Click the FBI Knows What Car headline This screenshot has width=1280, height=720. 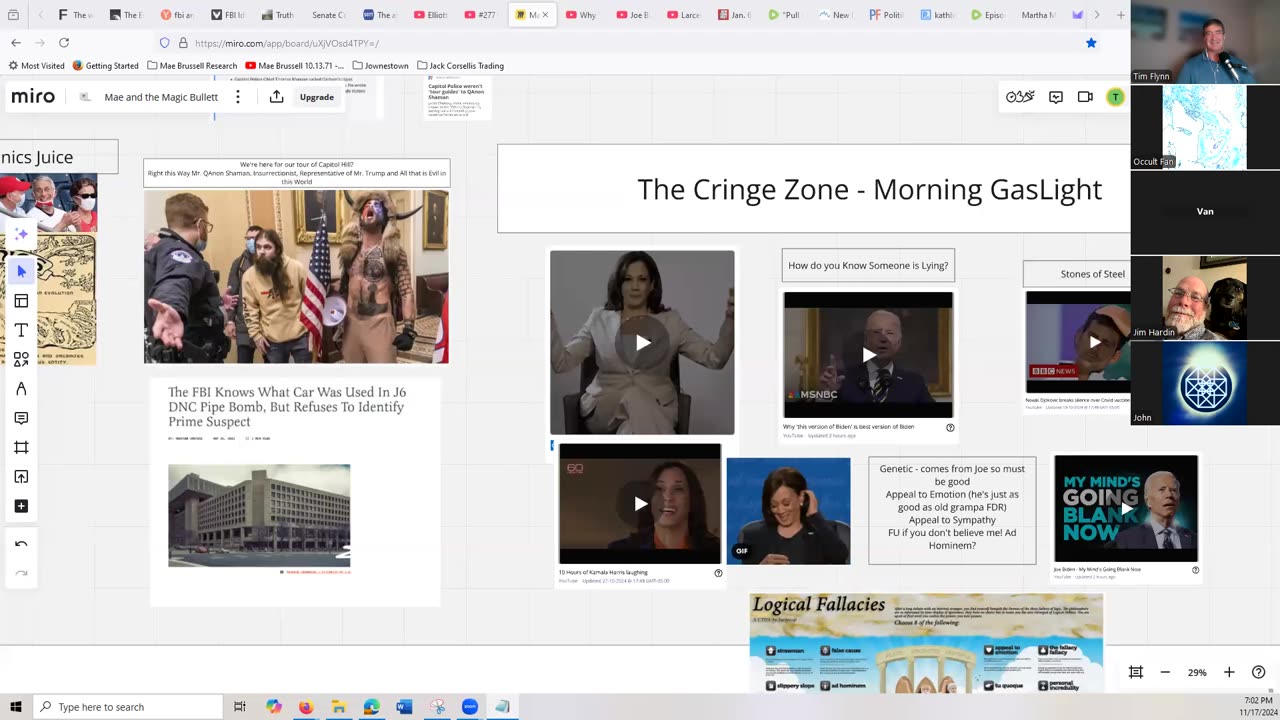tap(286, 407)
